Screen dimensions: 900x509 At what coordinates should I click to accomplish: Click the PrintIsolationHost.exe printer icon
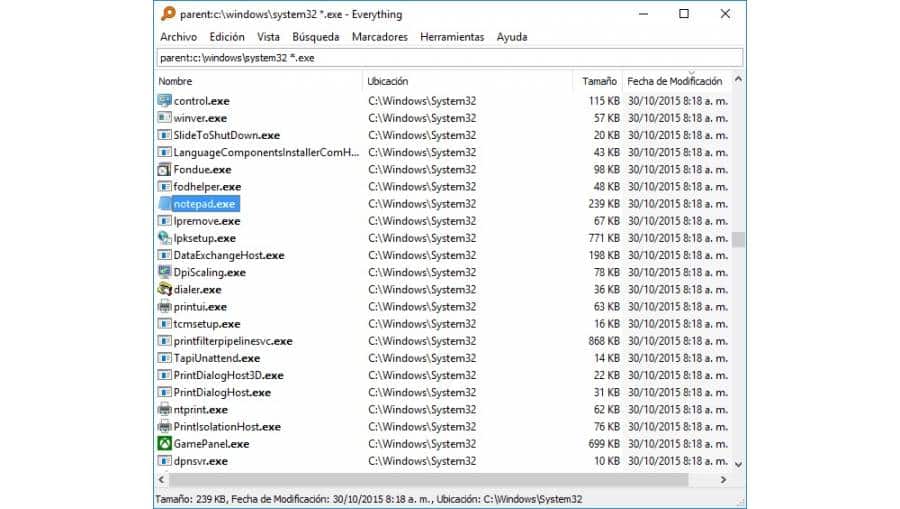164,427
